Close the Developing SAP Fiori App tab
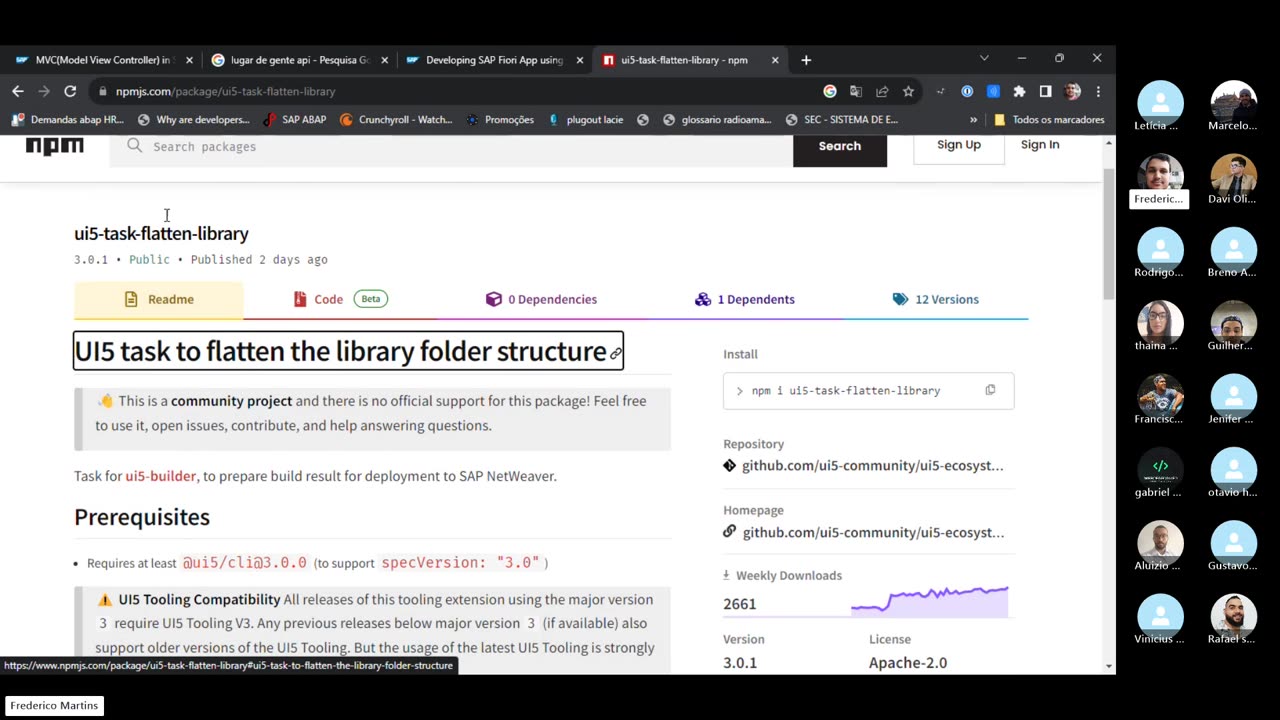 click(579, 60)
